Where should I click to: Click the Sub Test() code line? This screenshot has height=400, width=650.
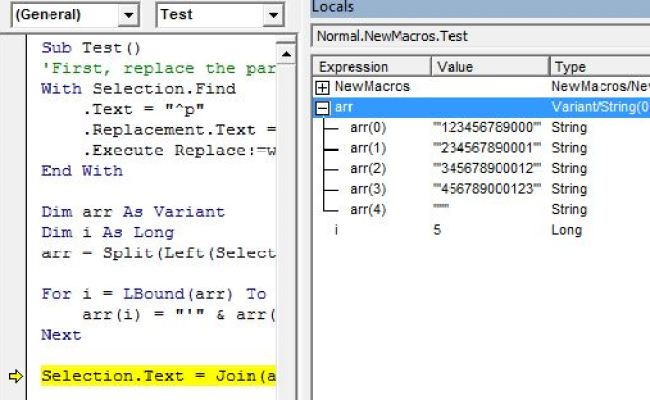[x=91, y=48]
